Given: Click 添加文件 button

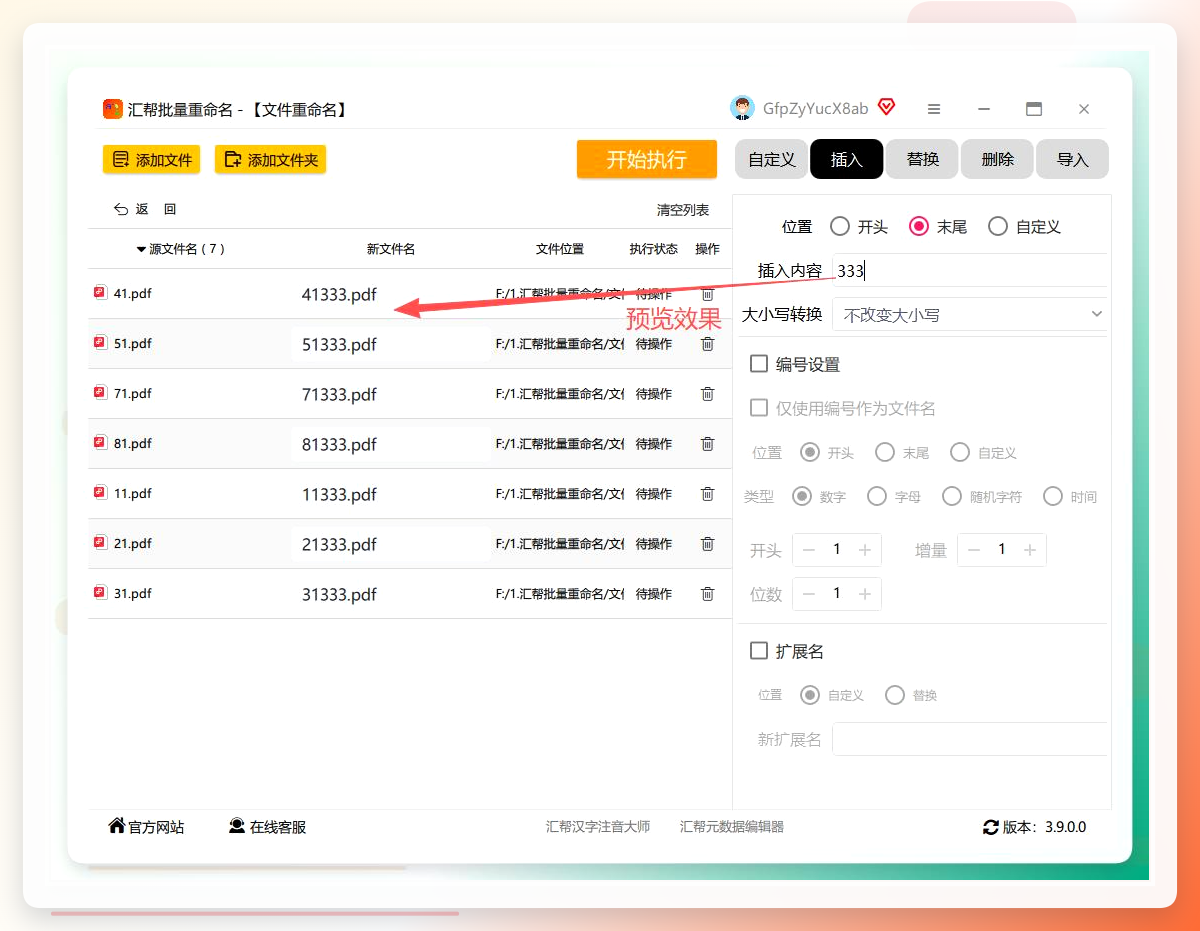Looking at the screenshot, I should pos(152,159).
